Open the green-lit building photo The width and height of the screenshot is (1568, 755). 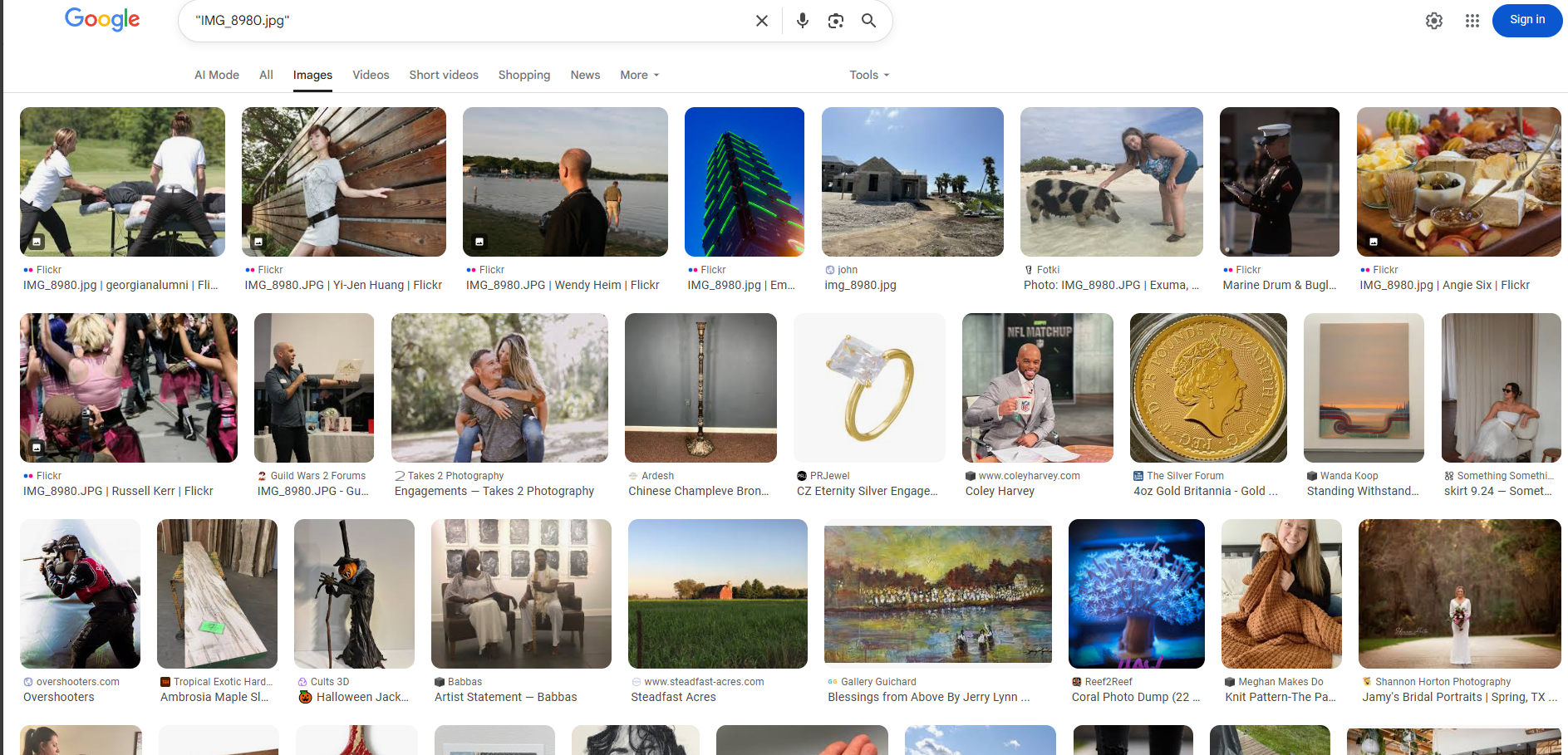point(745,182)
